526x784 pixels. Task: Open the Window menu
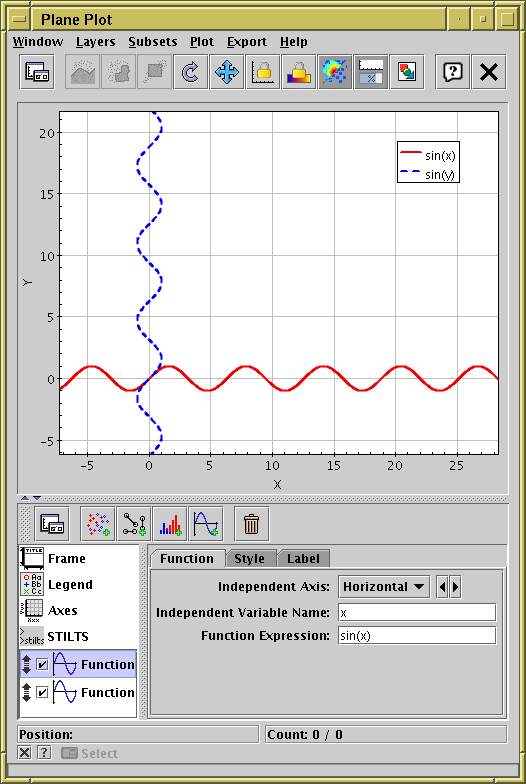pos(38,42)
